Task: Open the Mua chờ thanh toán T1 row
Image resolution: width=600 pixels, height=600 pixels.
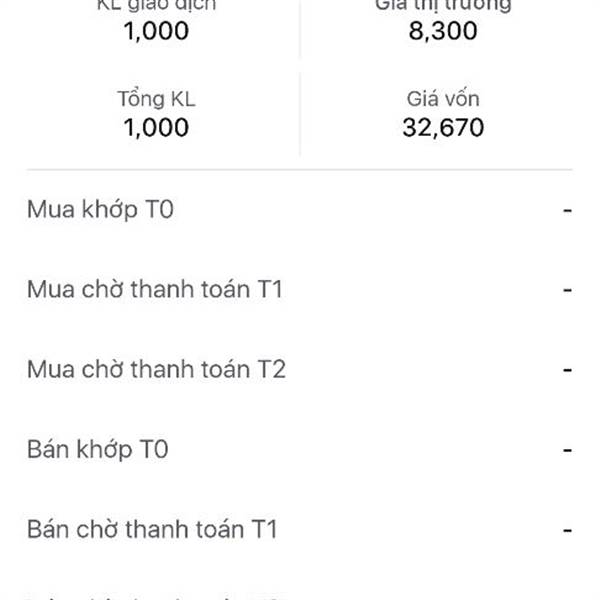Action: [300, 289]
